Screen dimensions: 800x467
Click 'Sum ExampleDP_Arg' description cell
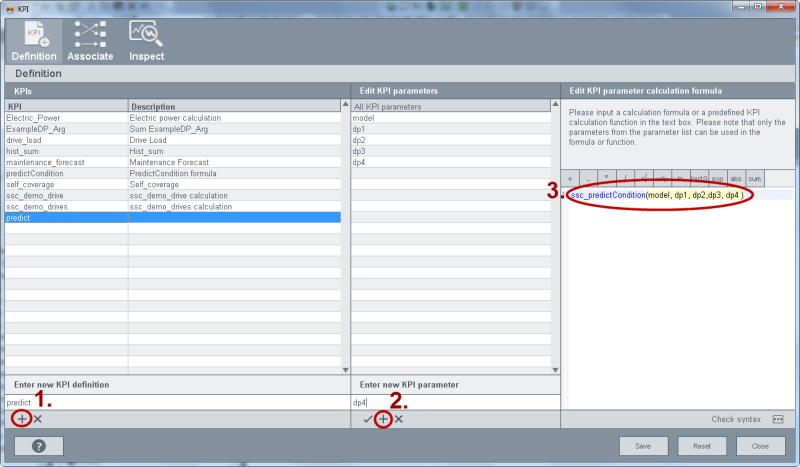click(x=234, y=129)
